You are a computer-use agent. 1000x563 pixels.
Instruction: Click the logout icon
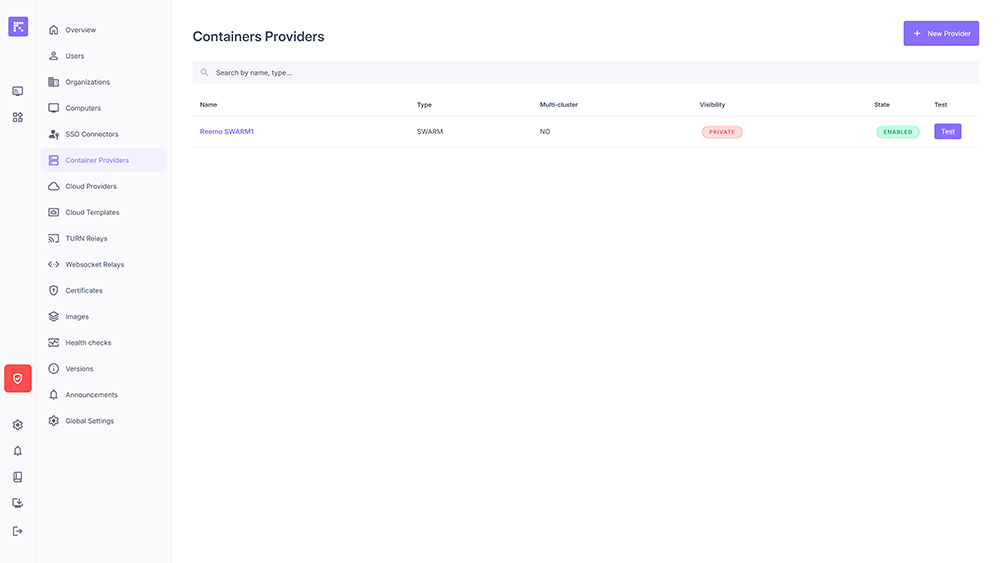click(x=18, y=531)
